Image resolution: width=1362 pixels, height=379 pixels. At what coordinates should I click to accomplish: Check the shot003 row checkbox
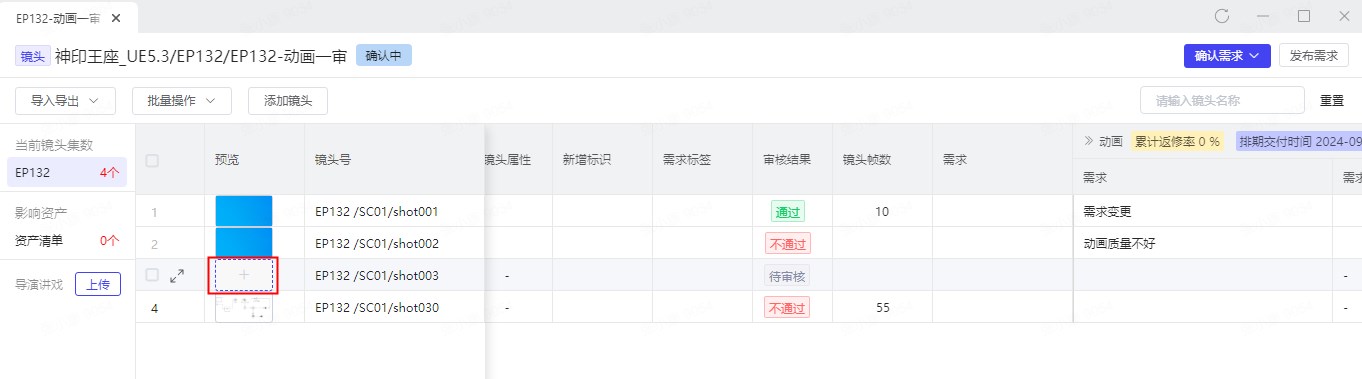click(x=152, y=275)
